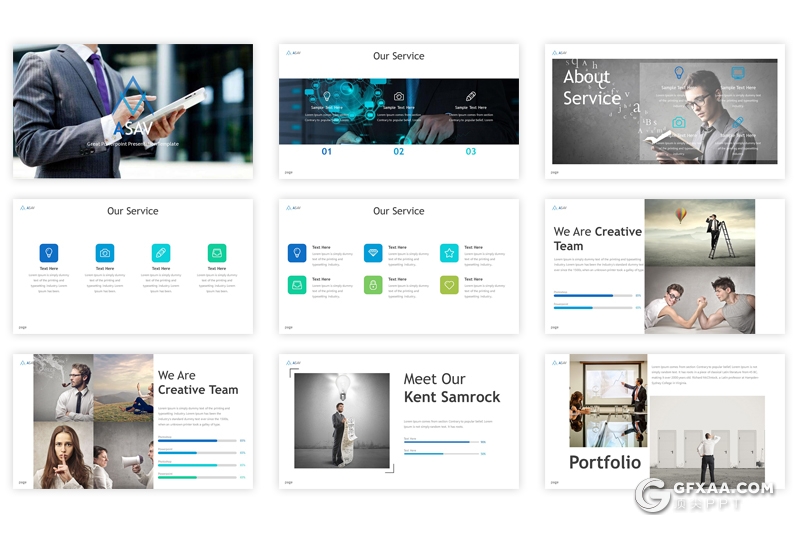Select the diamond icon in six-icon service slide
The width and height of the screenshot is (800, 533).
[x=372, y=253]
